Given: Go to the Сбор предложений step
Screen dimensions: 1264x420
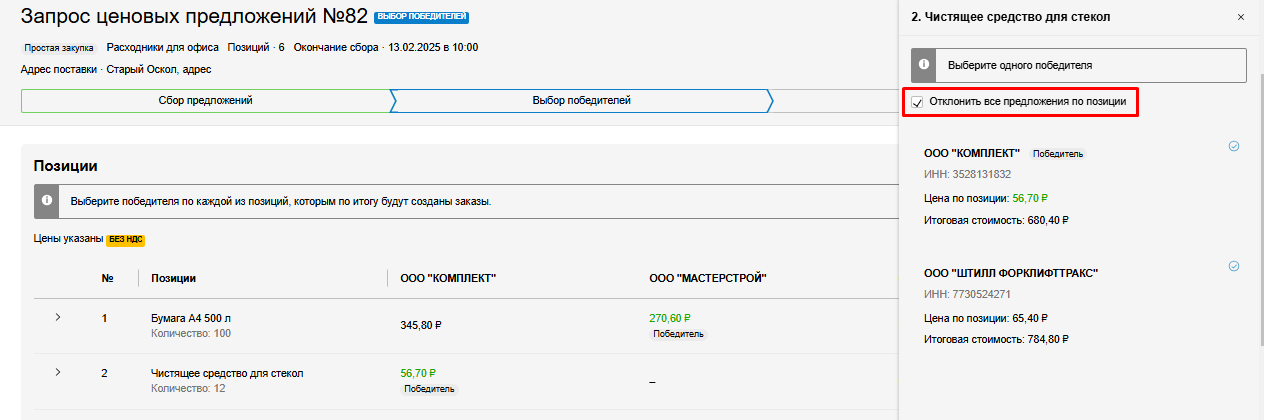Looking at the screenshot, I should coord(205,101).
